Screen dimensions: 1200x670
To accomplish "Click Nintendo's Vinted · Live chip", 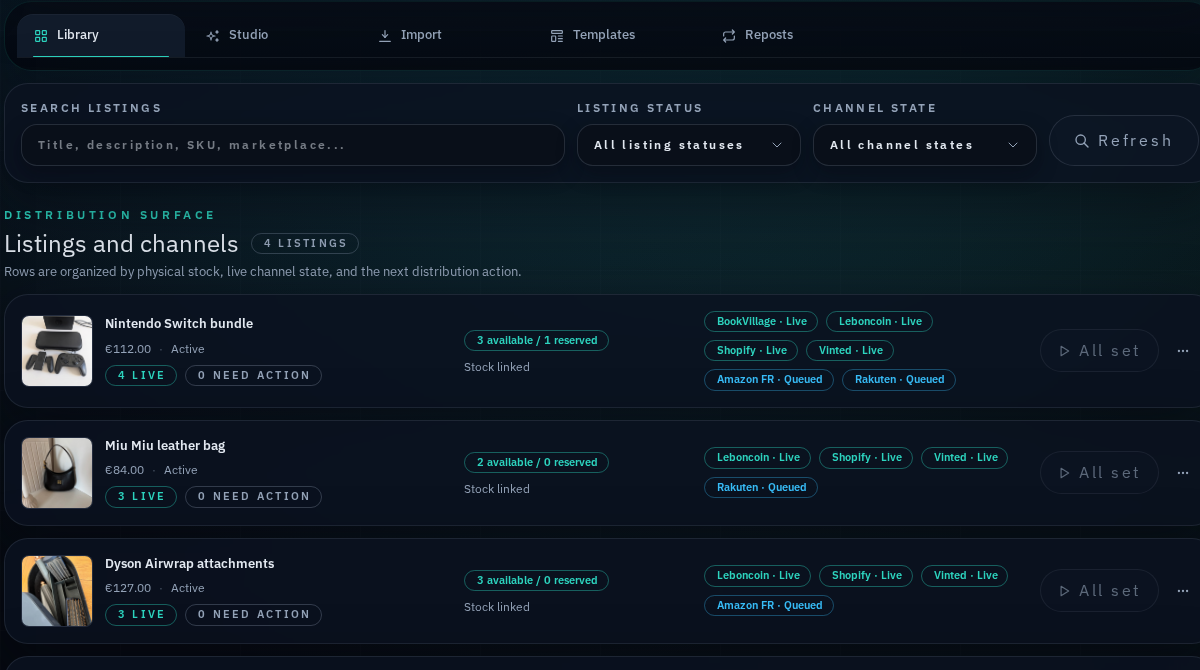I will coord(850,351).
